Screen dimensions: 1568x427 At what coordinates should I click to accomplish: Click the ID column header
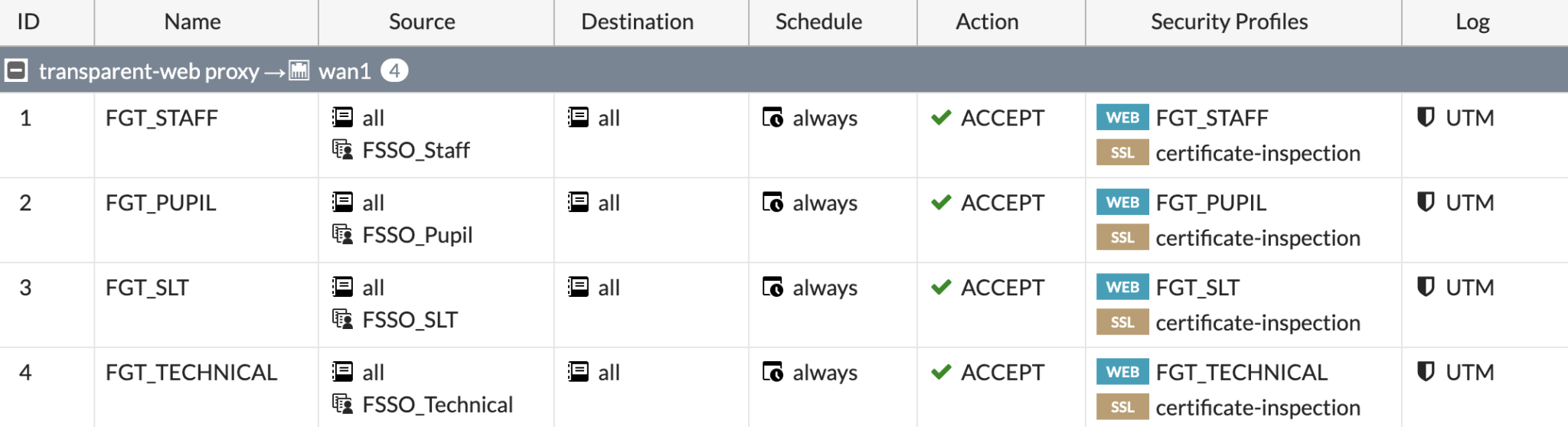pyautogui.click(x=28, y=22)
